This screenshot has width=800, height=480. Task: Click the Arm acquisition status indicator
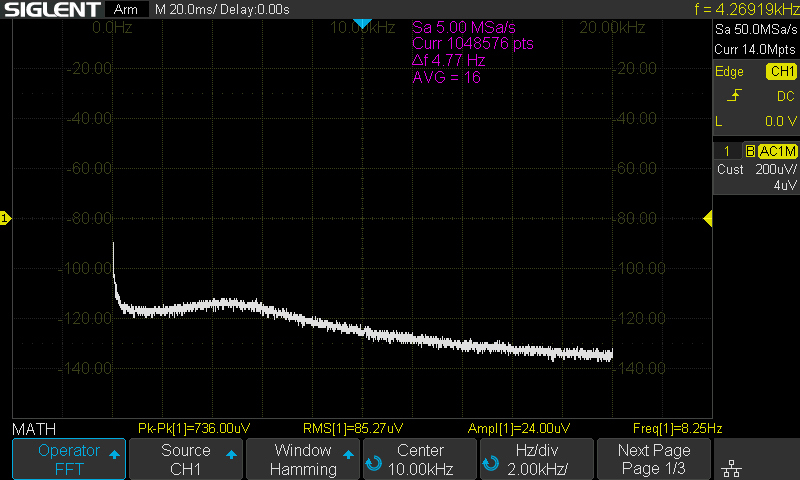click(x=126, y=9)
